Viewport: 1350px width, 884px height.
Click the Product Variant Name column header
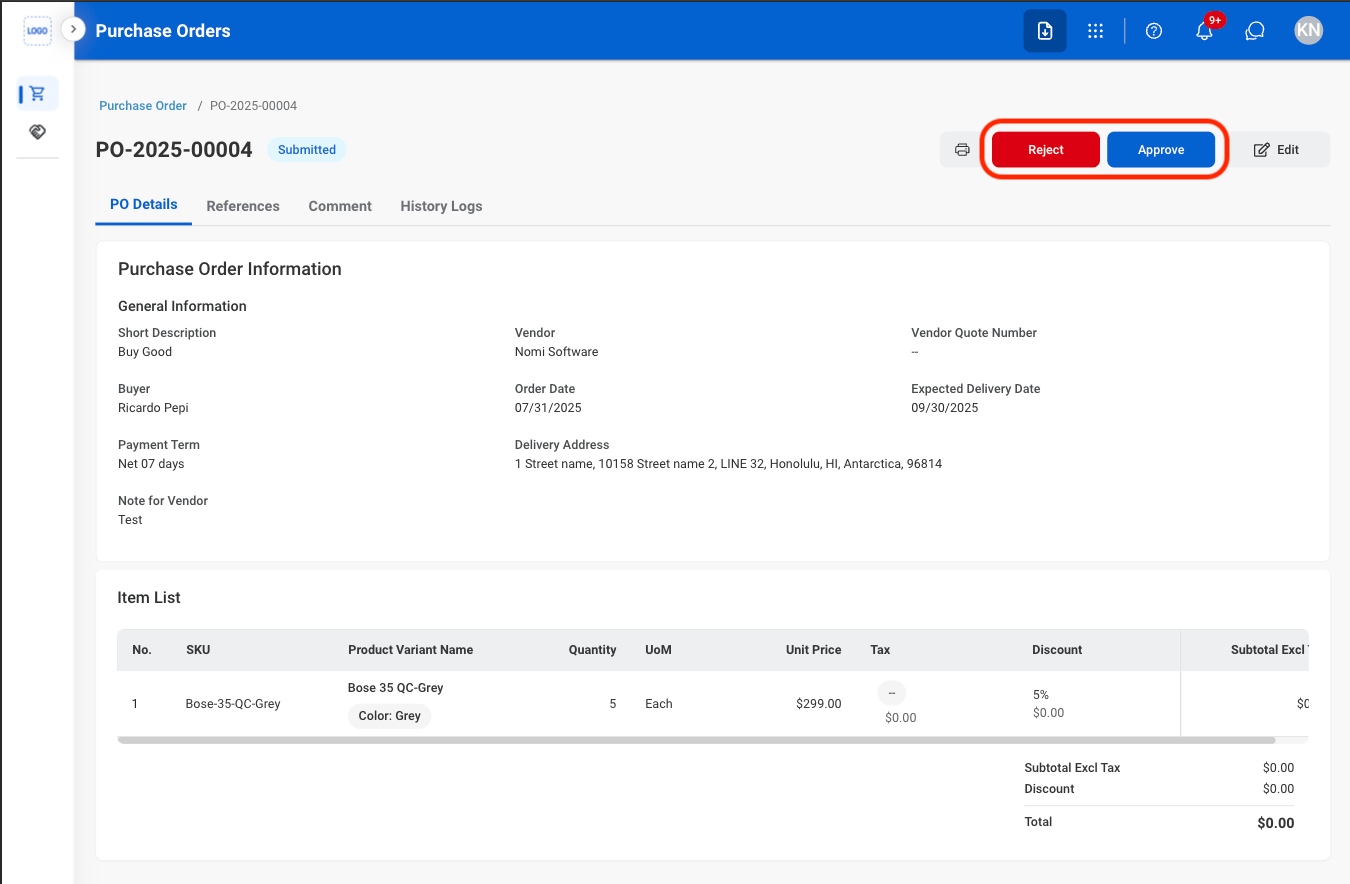(x=411, y=650)
